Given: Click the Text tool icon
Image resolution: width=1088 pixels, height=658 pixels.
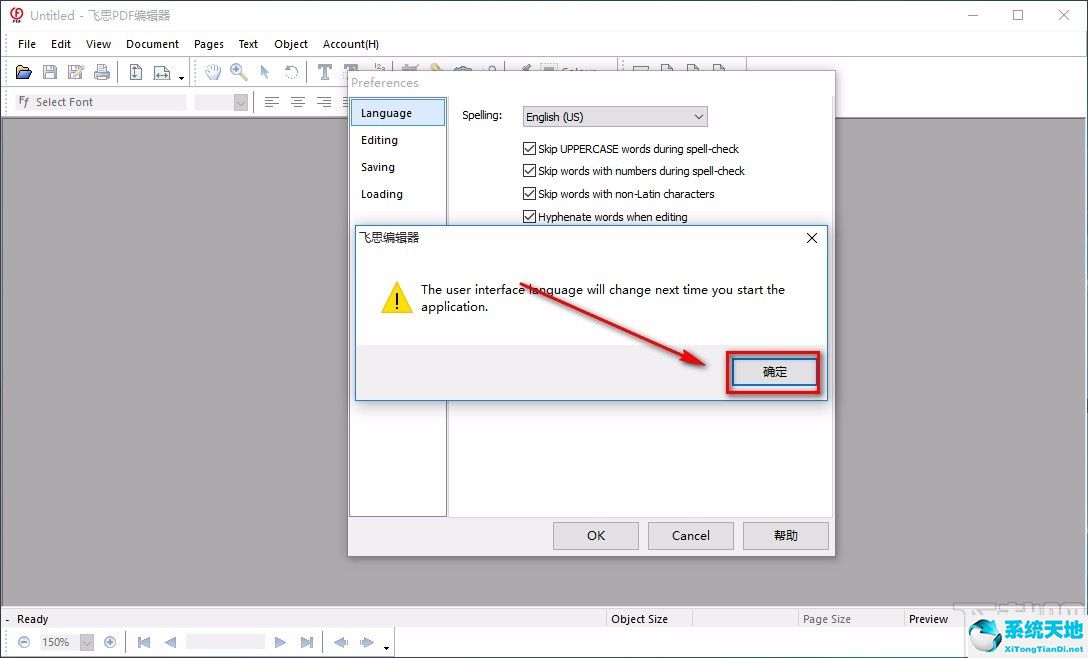Looking at the screenshot, I should pos(324,72).
